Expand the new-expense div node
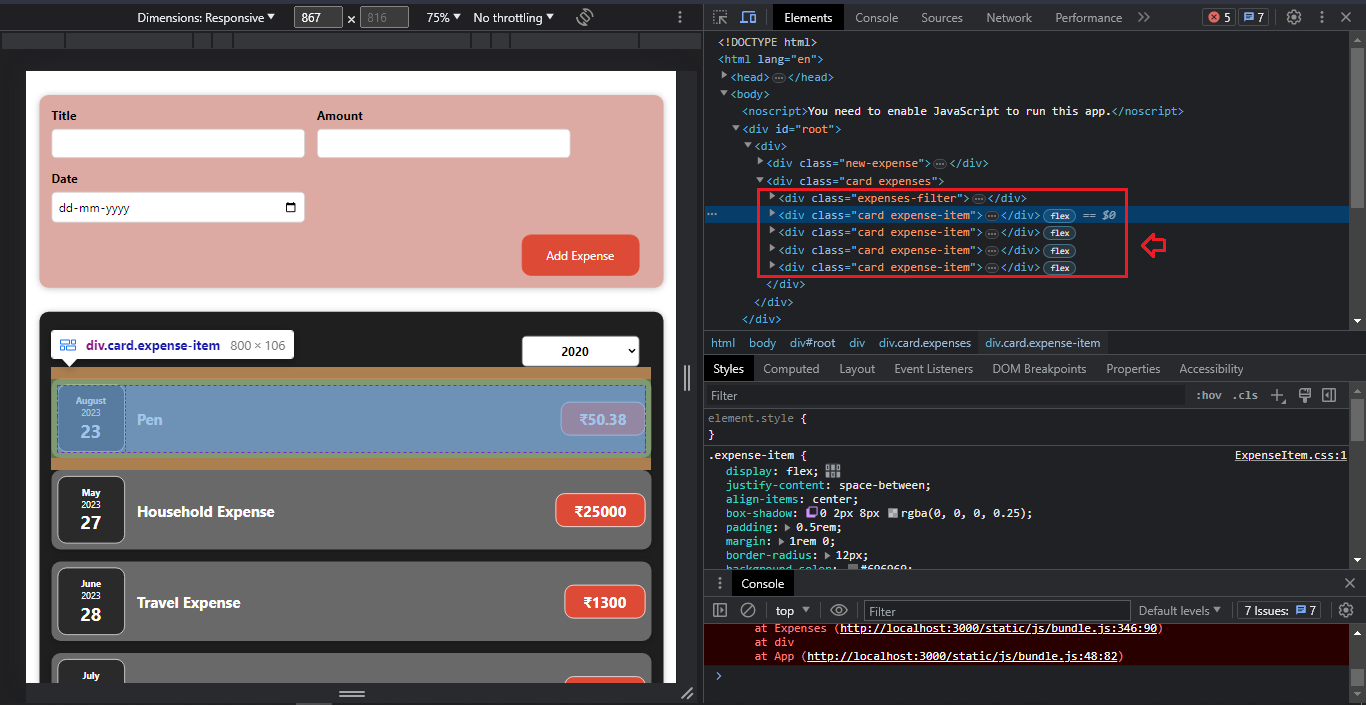 click(760, 162)
